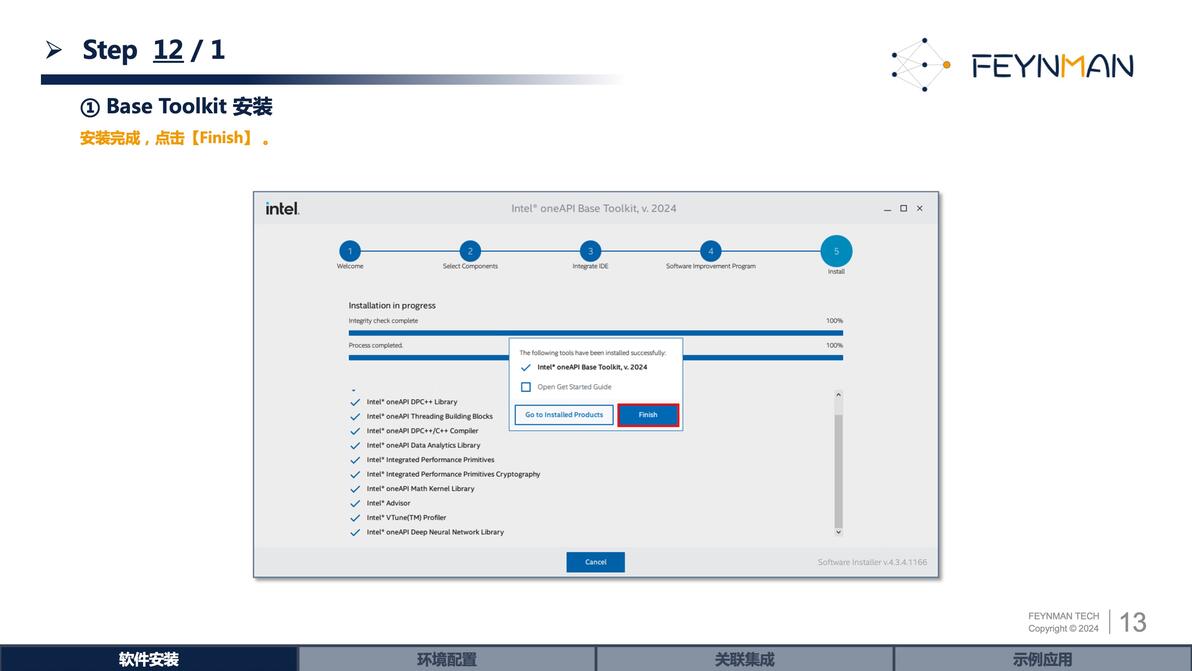Open Go to Installed Products
1192x671 pixels.
tap(564, 415)
